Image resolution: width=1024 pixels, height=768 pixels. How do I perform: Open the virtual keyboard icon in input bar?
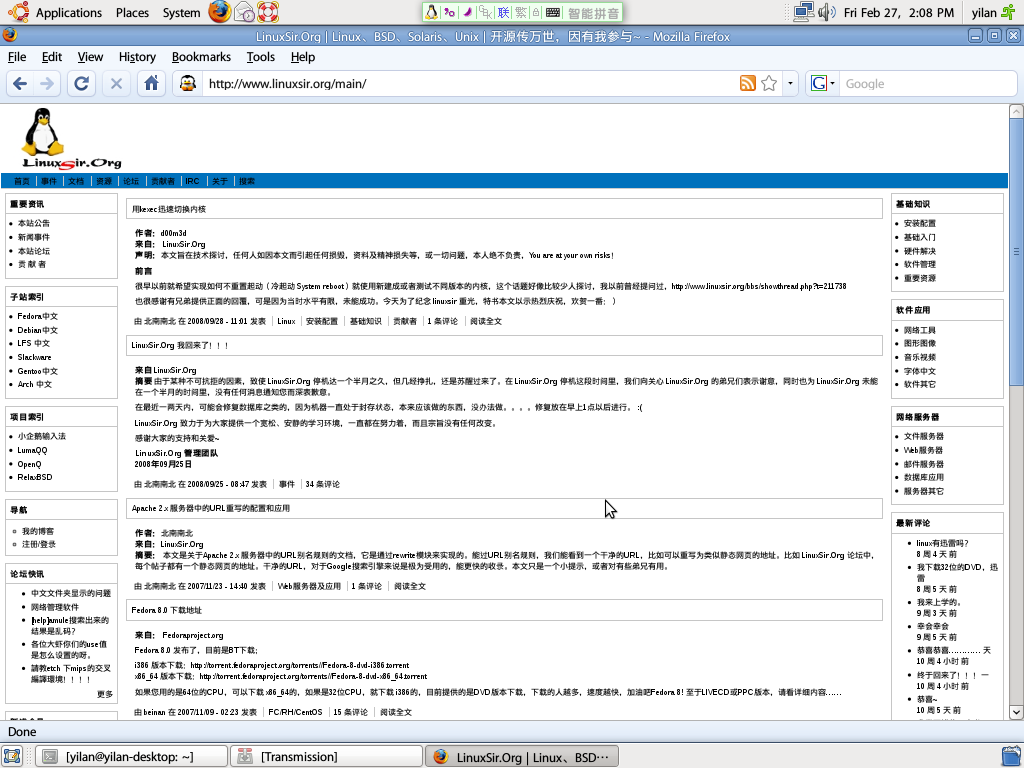pos(552,12)
